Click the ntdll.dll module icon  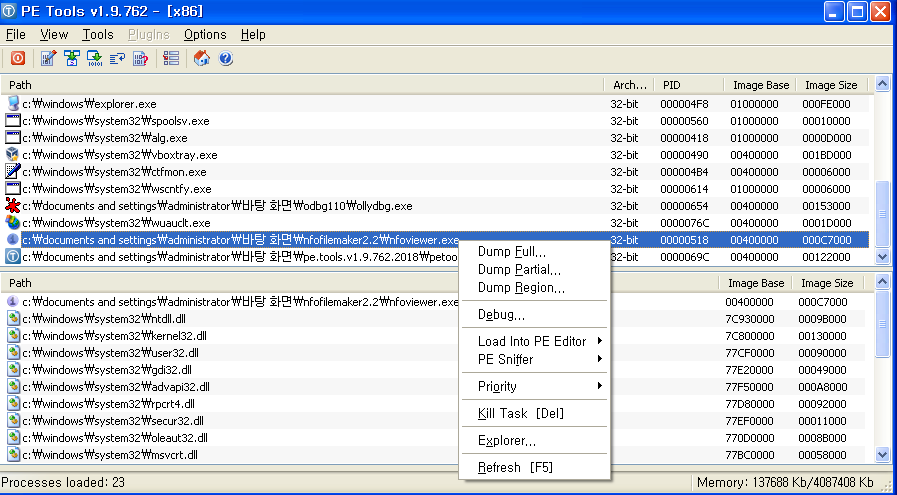pyautogui.click(x=13, y=319)
